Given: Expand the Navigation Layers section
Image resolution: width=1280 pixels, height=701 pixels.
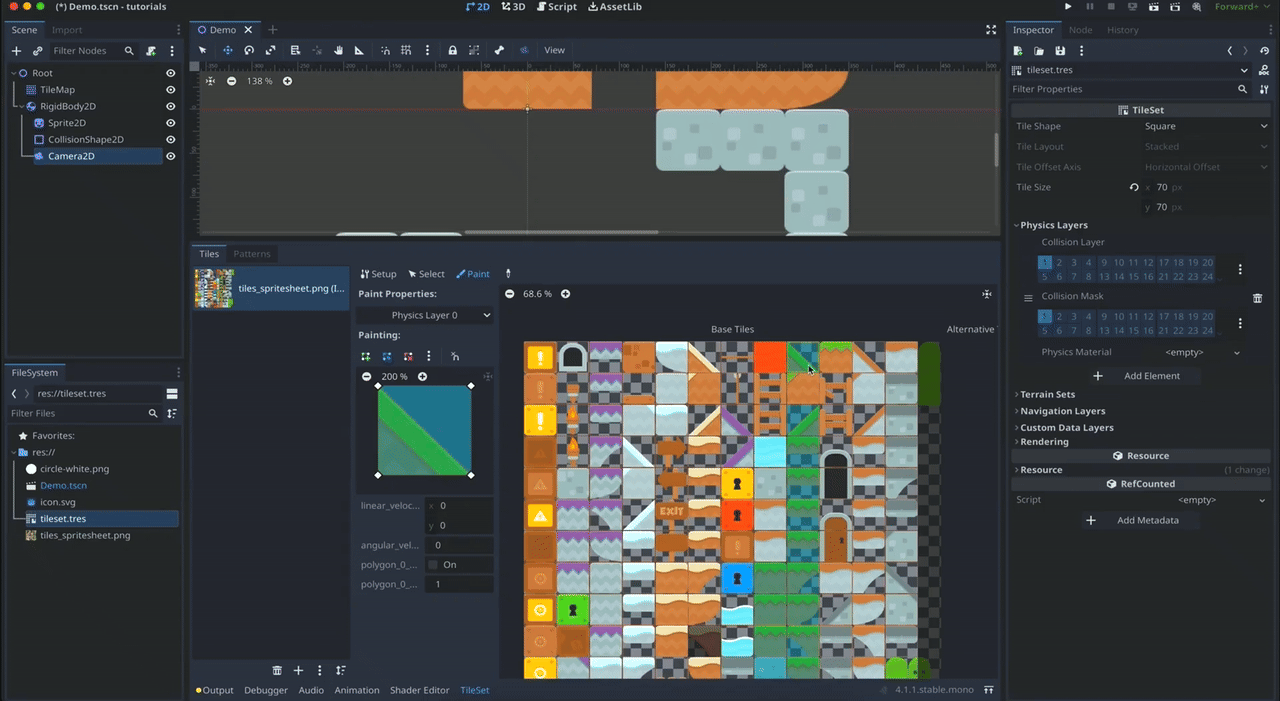Looking at the screenshot, I should click(x=1062, y=411).
